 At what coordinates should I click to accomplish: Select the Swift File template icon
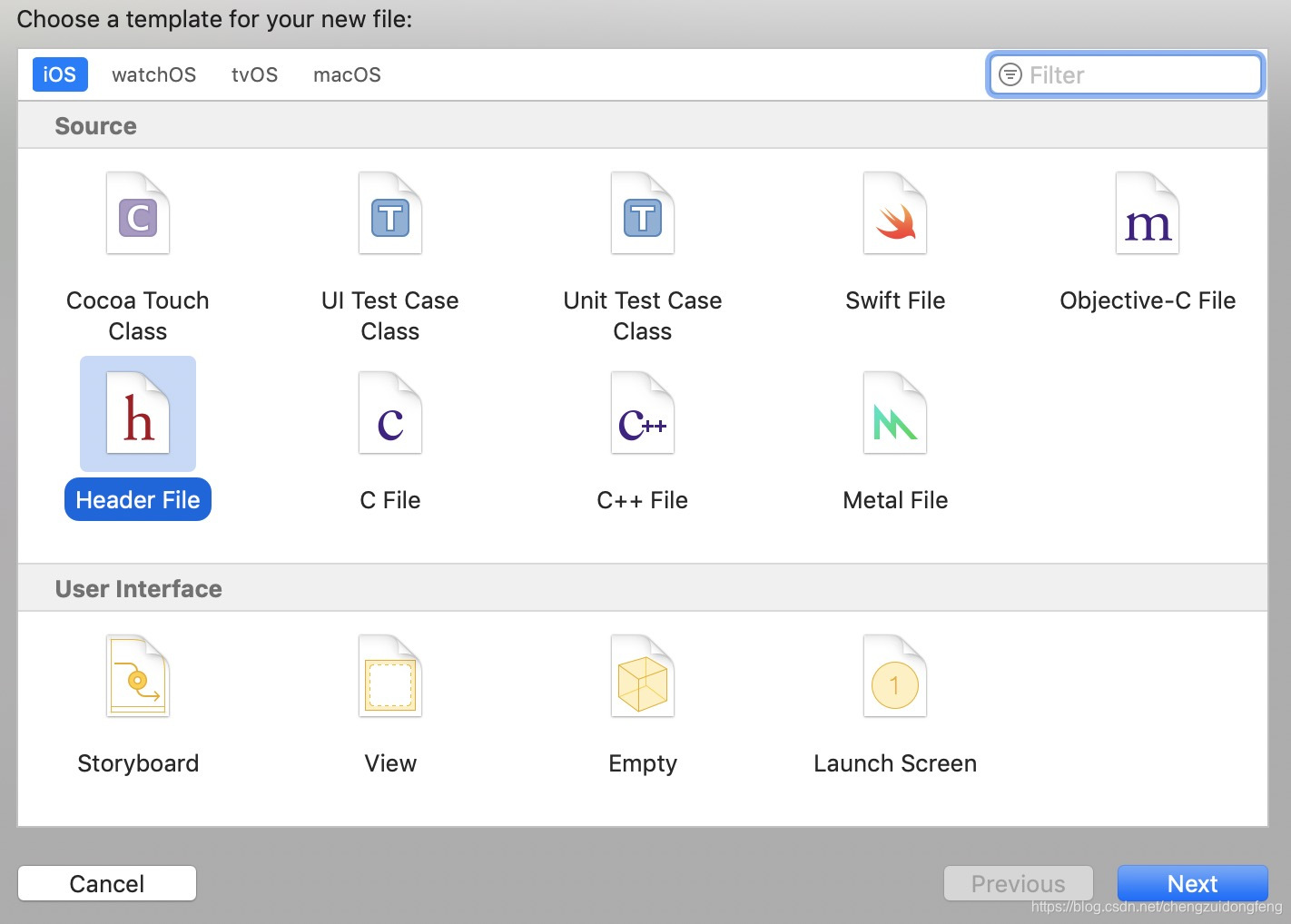tap(895, 213)
